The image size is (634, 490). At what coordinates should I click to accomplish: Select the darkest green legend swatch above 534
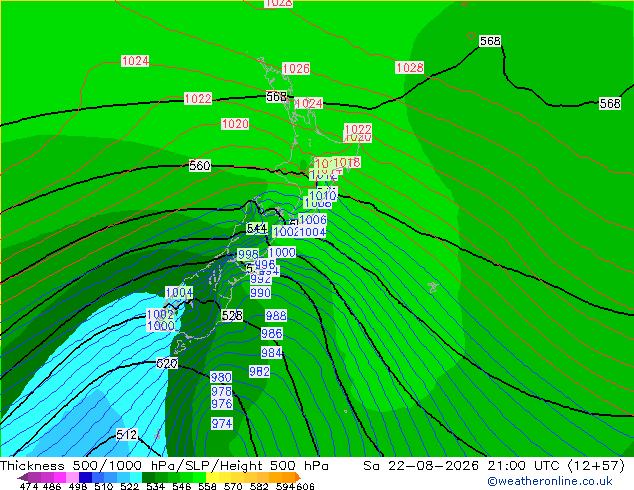coord(148,477)
